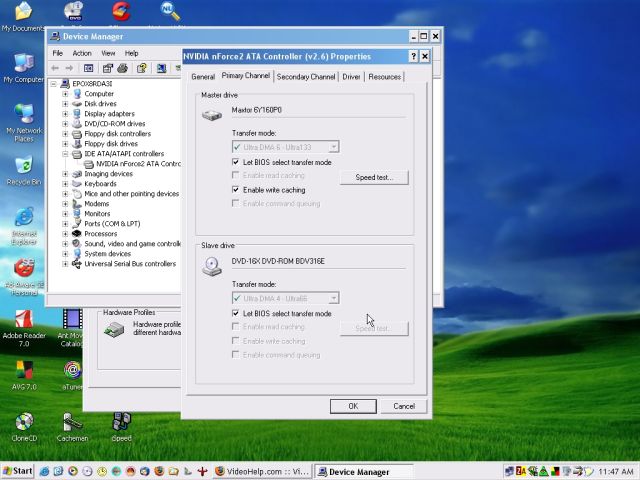Click the 11:47 AM system clock
640x480 pixels.
pos(616,471)
